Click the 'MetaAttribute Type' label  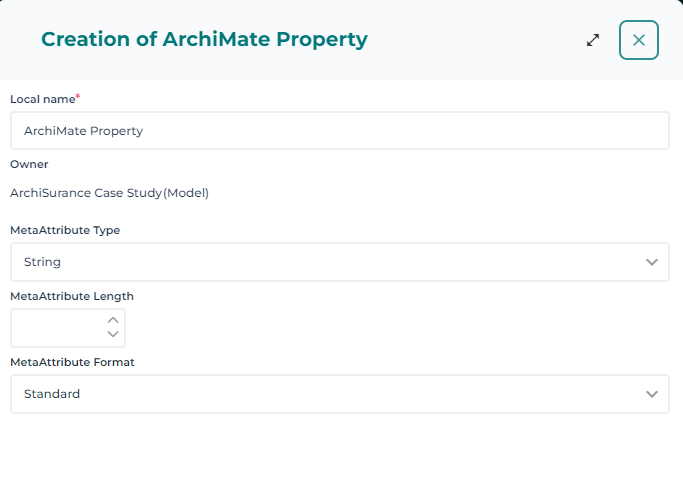tap(65, 230)
